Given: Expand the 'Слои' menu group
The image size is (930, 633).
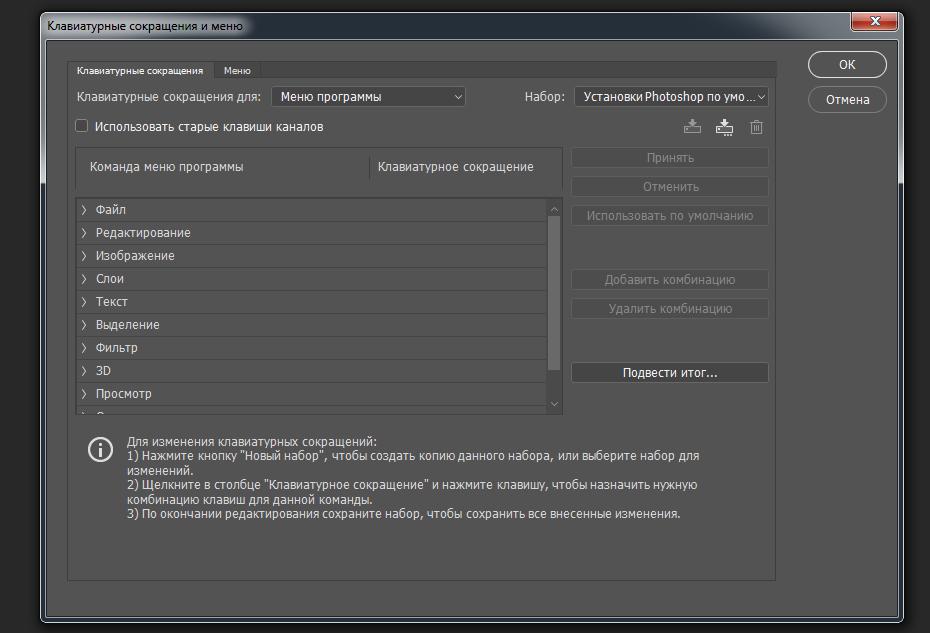Looking at the screenshot, I should point(84,279).
